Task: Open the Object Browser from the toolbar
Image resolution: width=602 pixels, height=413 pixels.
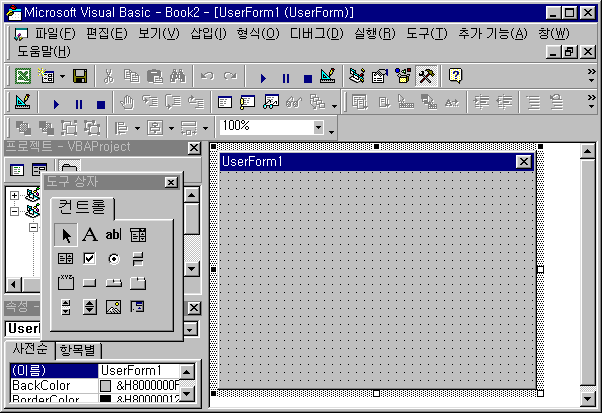Action: 404,76
